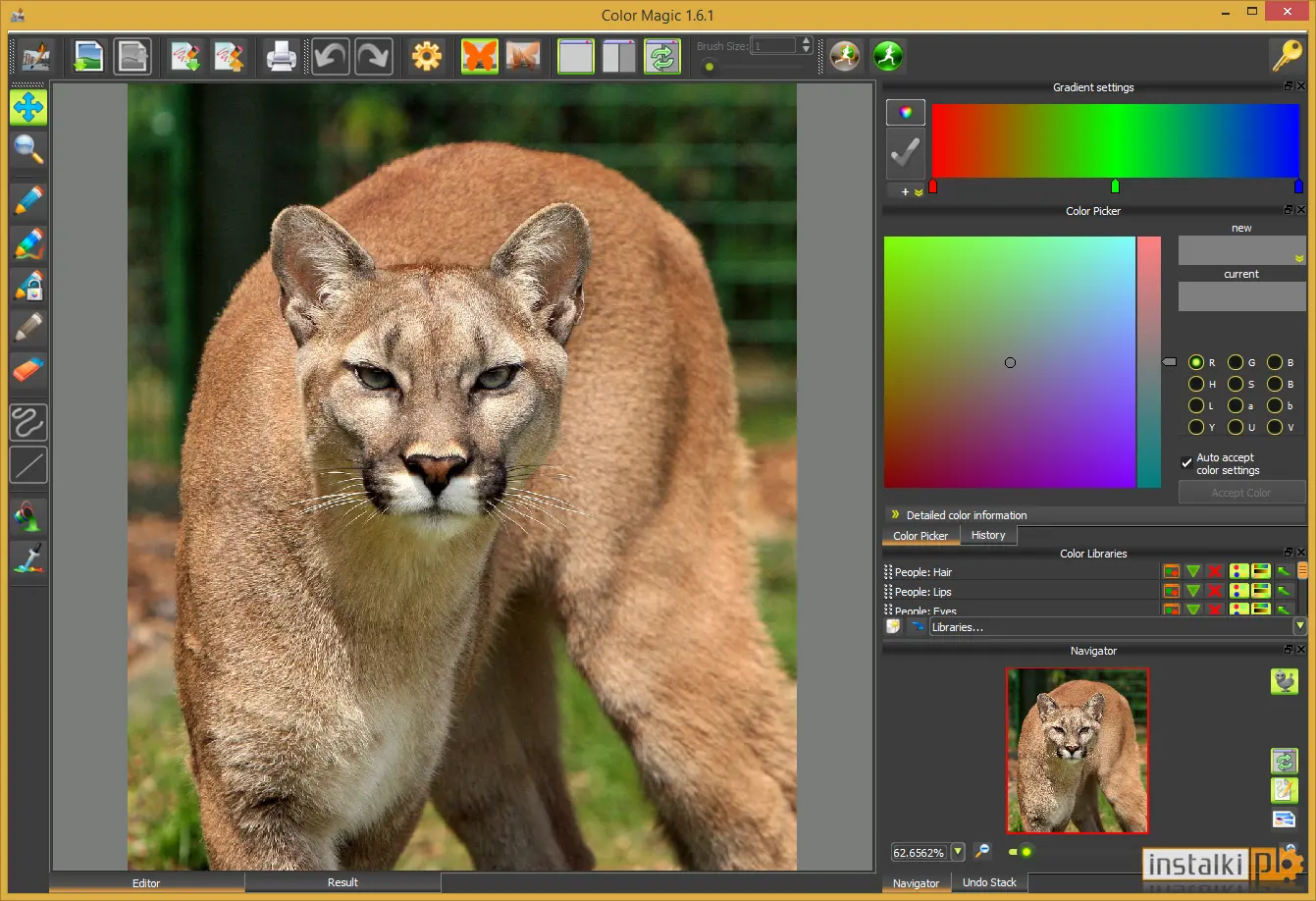The width and height of the screenshot is (1316, 901).
Task: Click the Accept Color button
Action: point(1241,493)
